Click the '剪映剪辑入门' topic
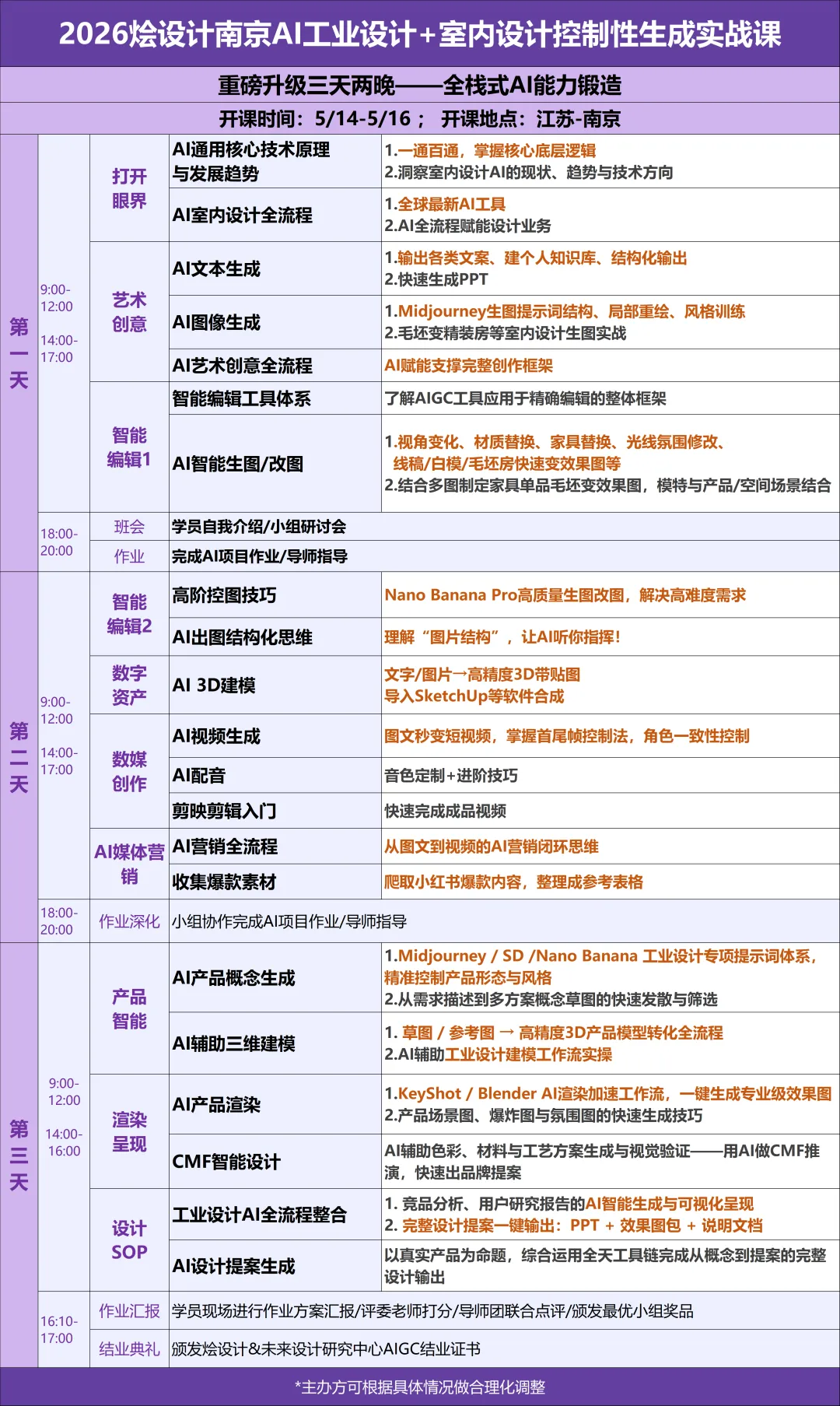840x1406 pixels. pos(224,811)
